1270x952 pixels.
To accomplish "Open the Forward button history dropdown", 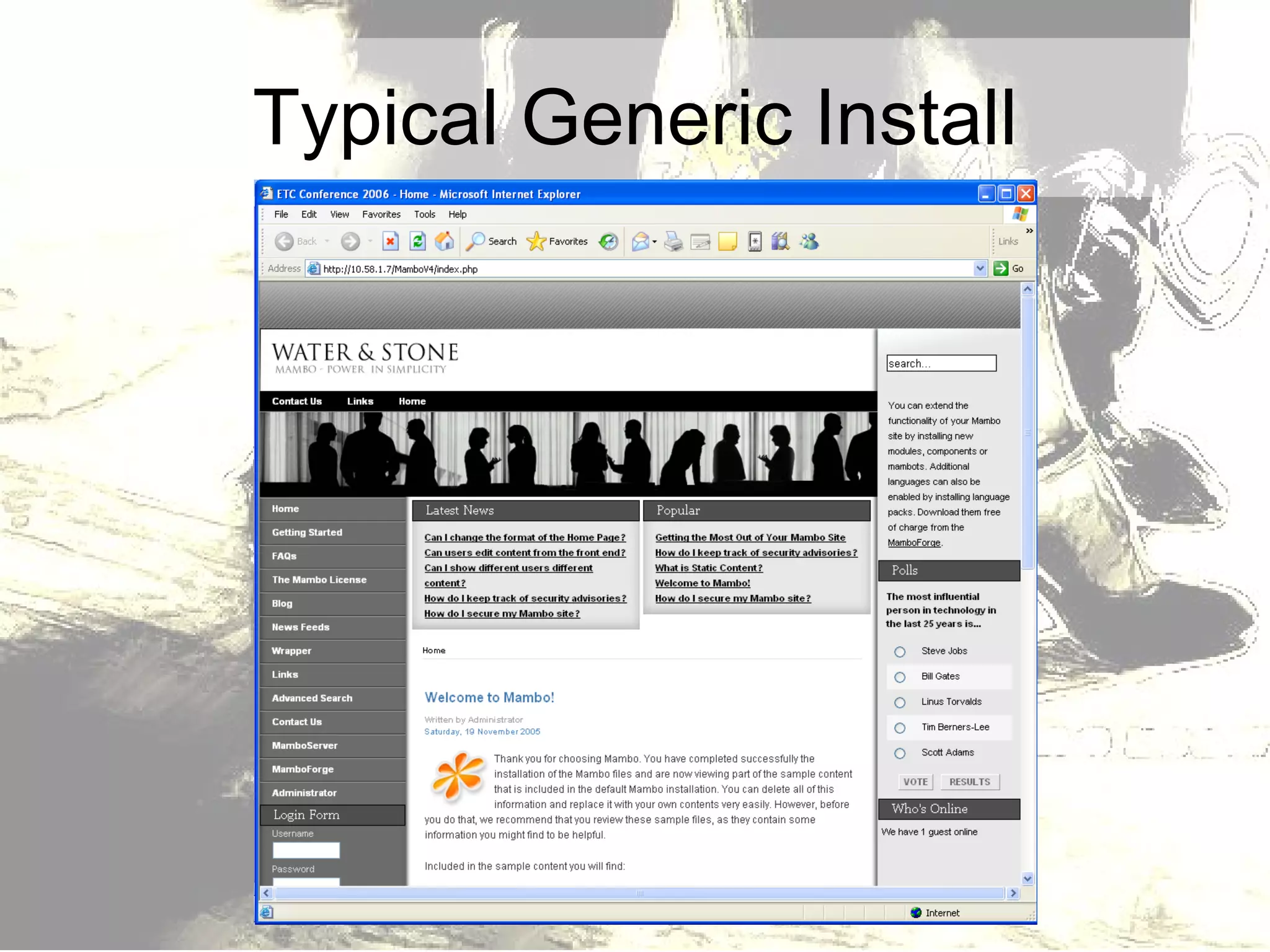I will (370, 242).
